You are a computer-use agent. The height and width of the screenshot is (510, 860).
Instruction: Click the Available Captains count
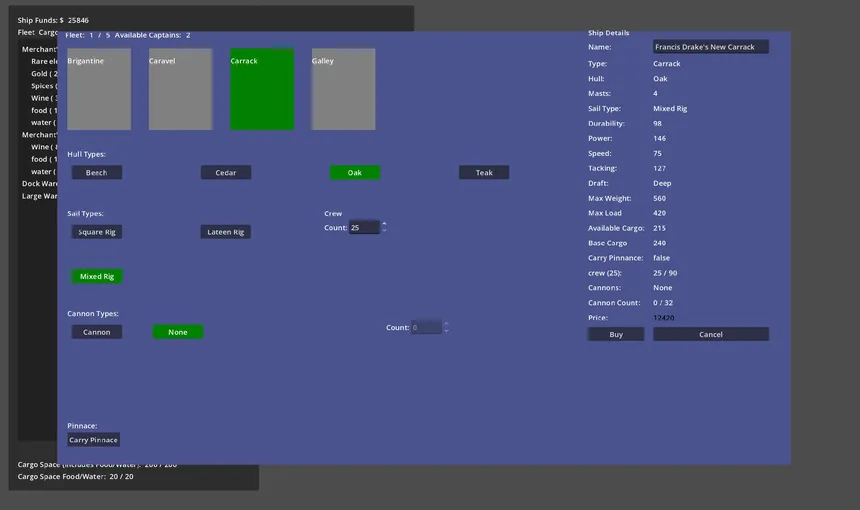188,35
